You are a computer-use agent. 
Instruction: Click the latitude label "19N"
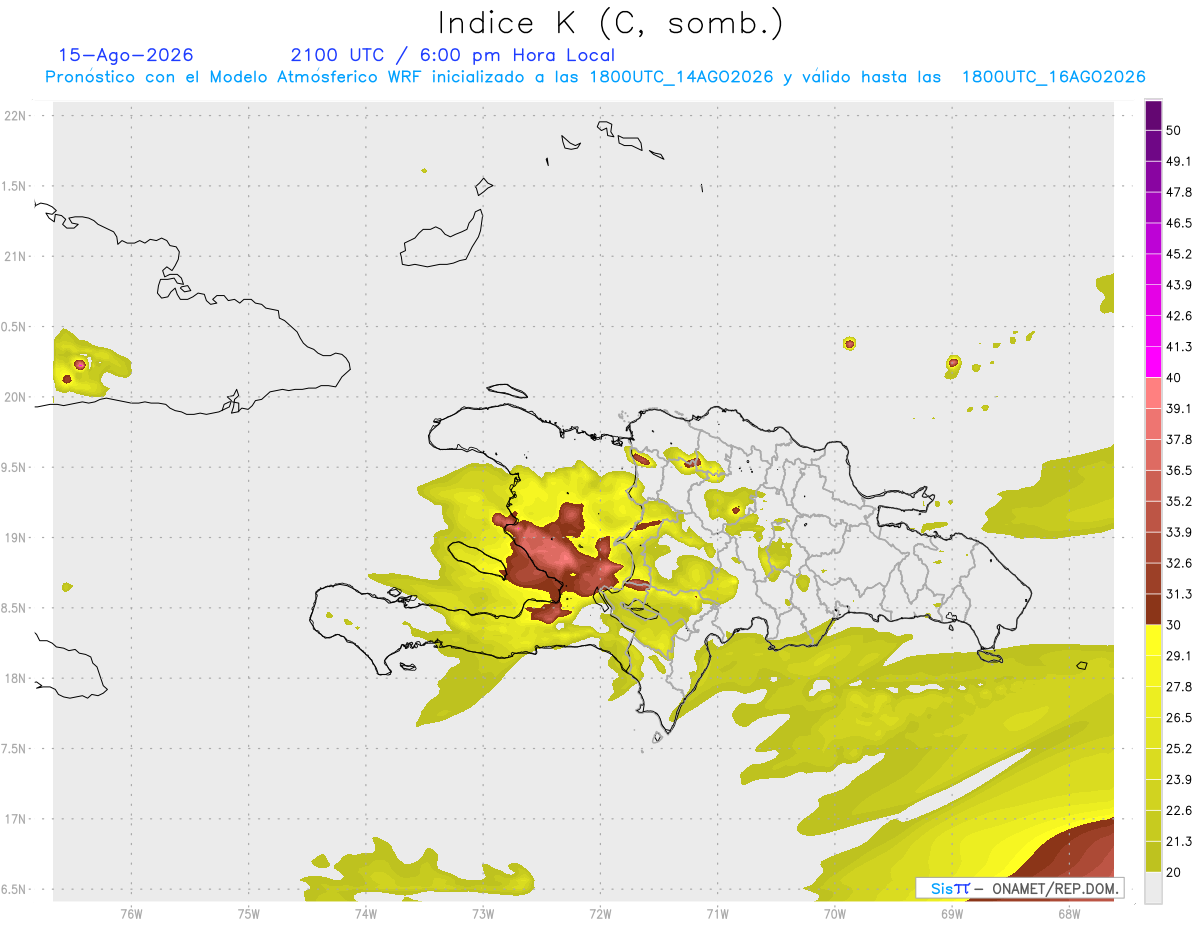tap(16, 538)
